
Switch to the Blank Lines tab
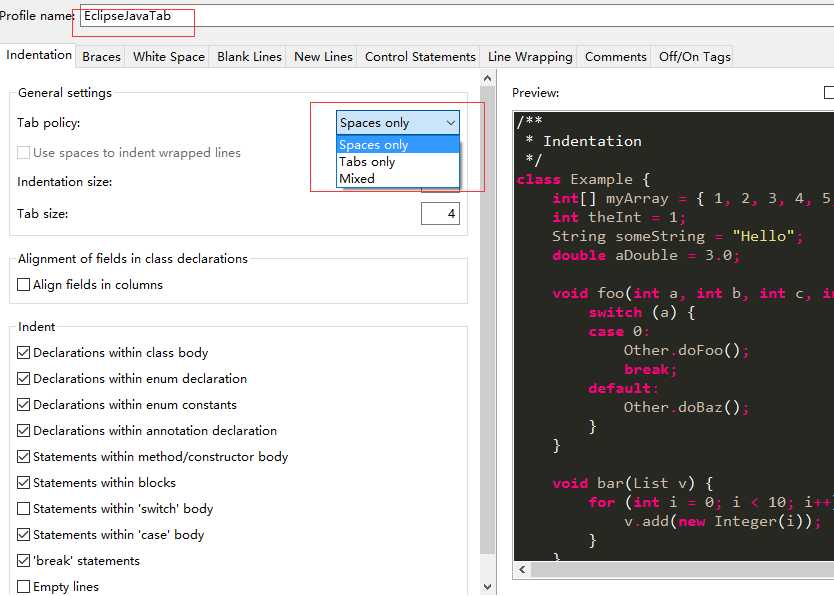(x=249, y=56)
